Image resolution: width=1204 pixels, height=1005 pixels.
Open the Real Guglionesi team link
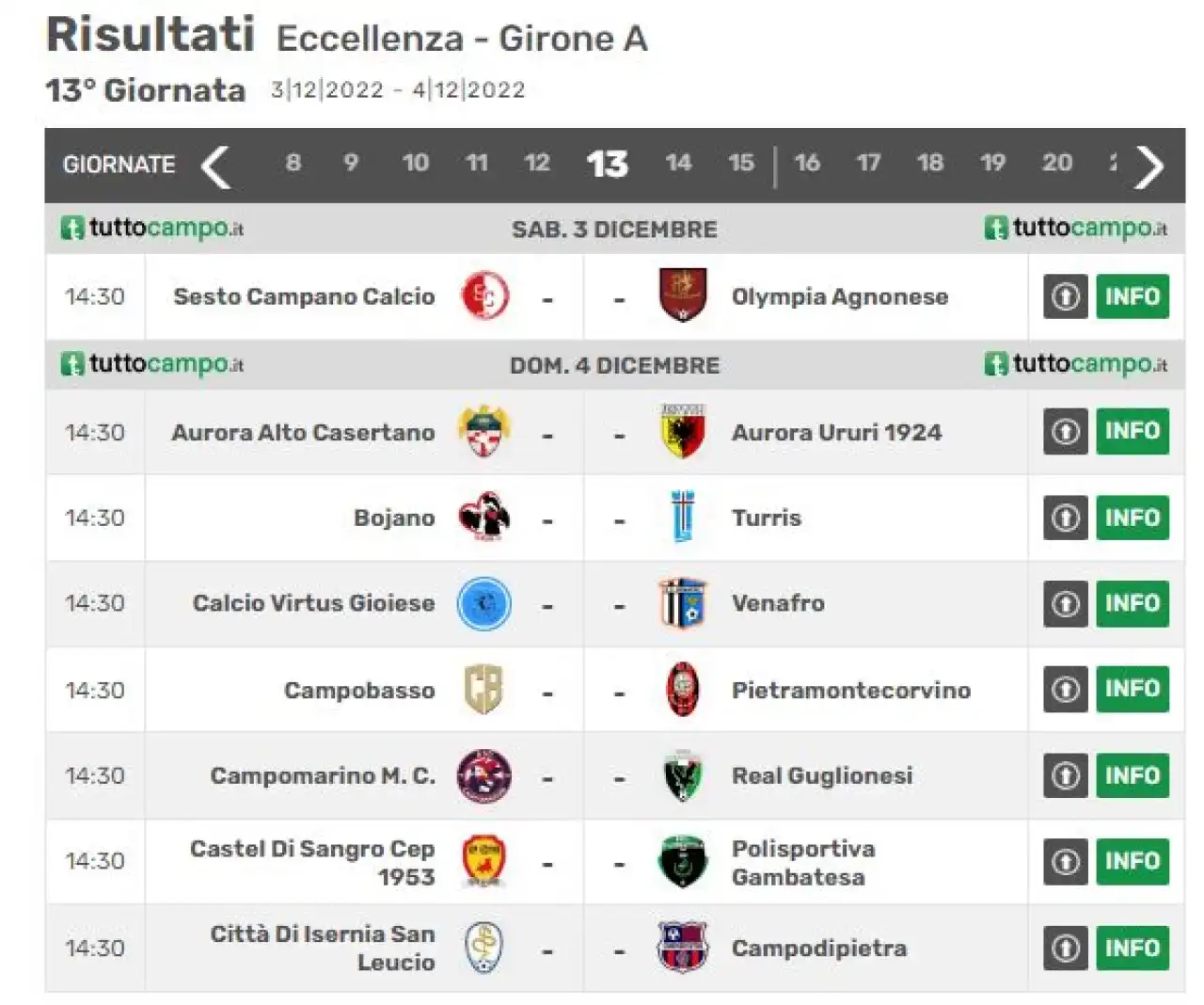click(x=822, y=775)
